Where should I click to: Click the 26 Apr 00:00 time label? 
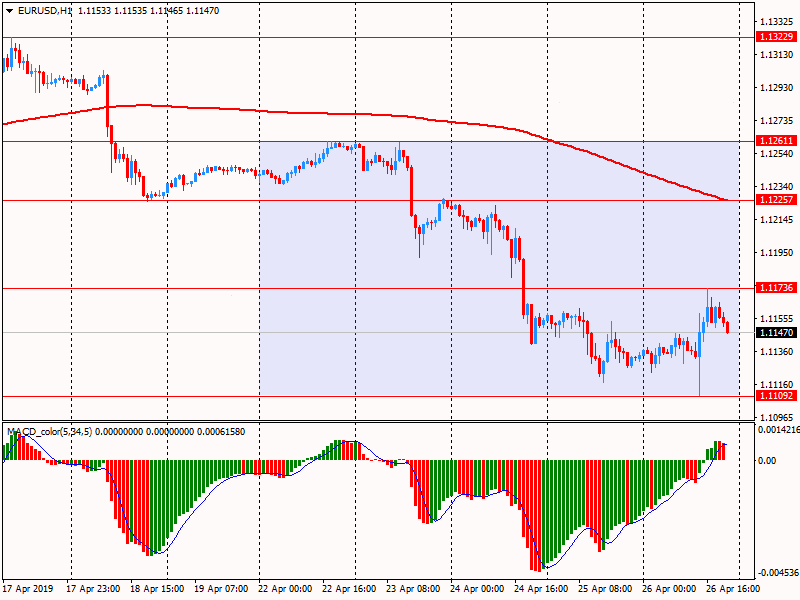pos(669,589)
